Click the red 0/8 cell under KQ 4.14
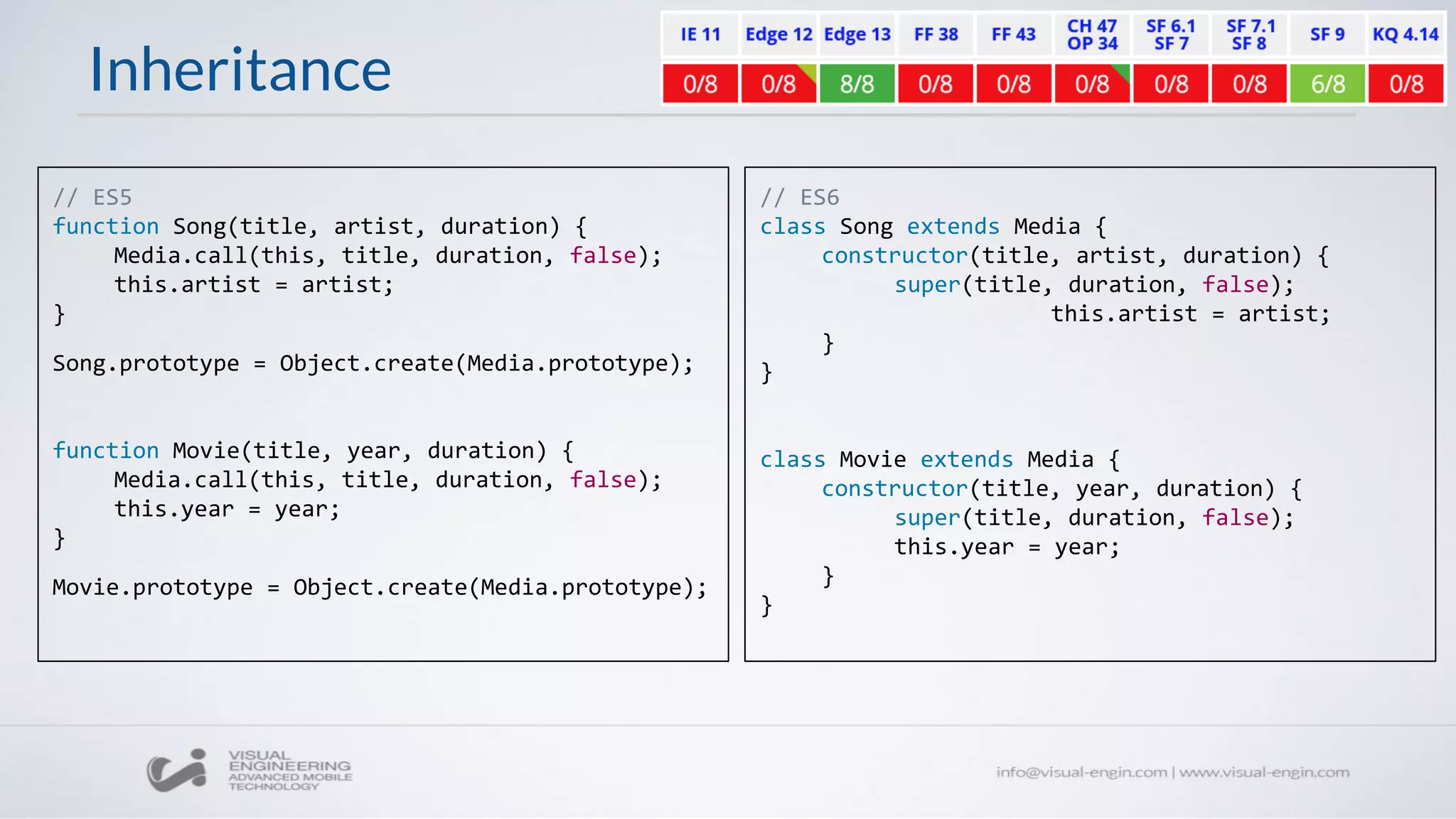The height and width of the screenshot is (819, 1456). point(1406,84)
